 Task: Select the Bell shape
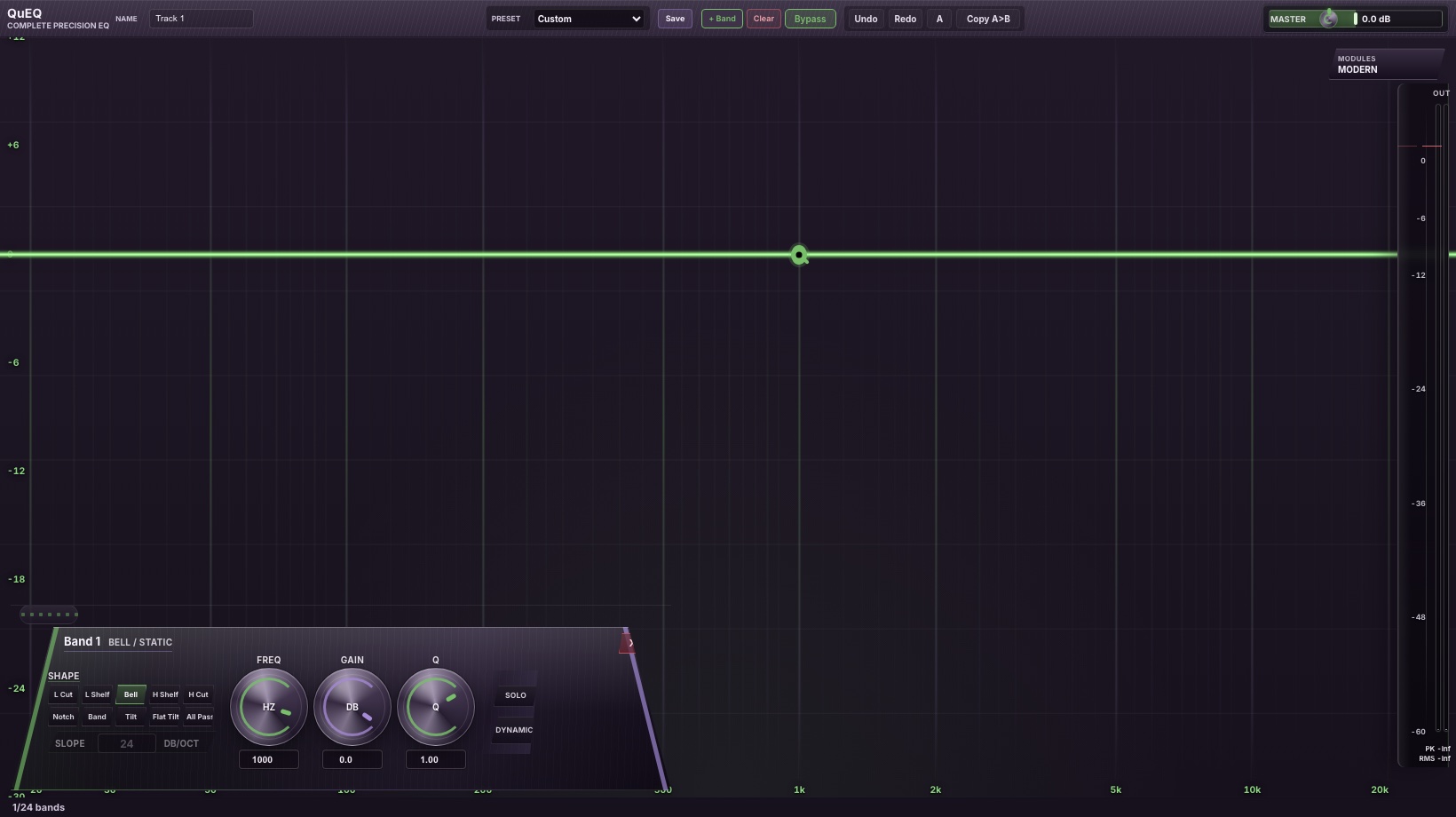coord(131,694)
